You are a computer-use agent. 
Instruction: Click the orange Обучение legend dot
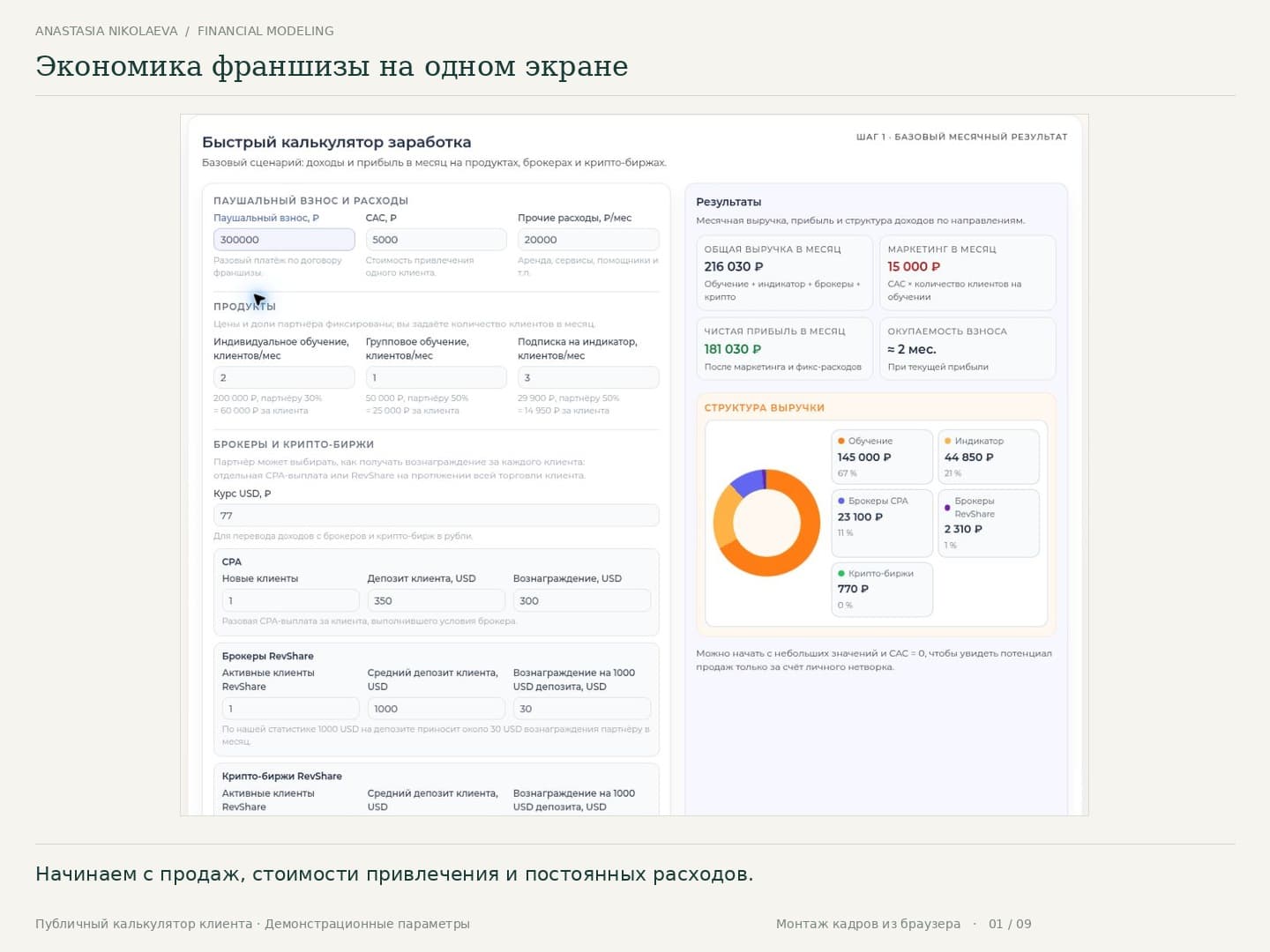pyautogui.click(x=841, y=441)
